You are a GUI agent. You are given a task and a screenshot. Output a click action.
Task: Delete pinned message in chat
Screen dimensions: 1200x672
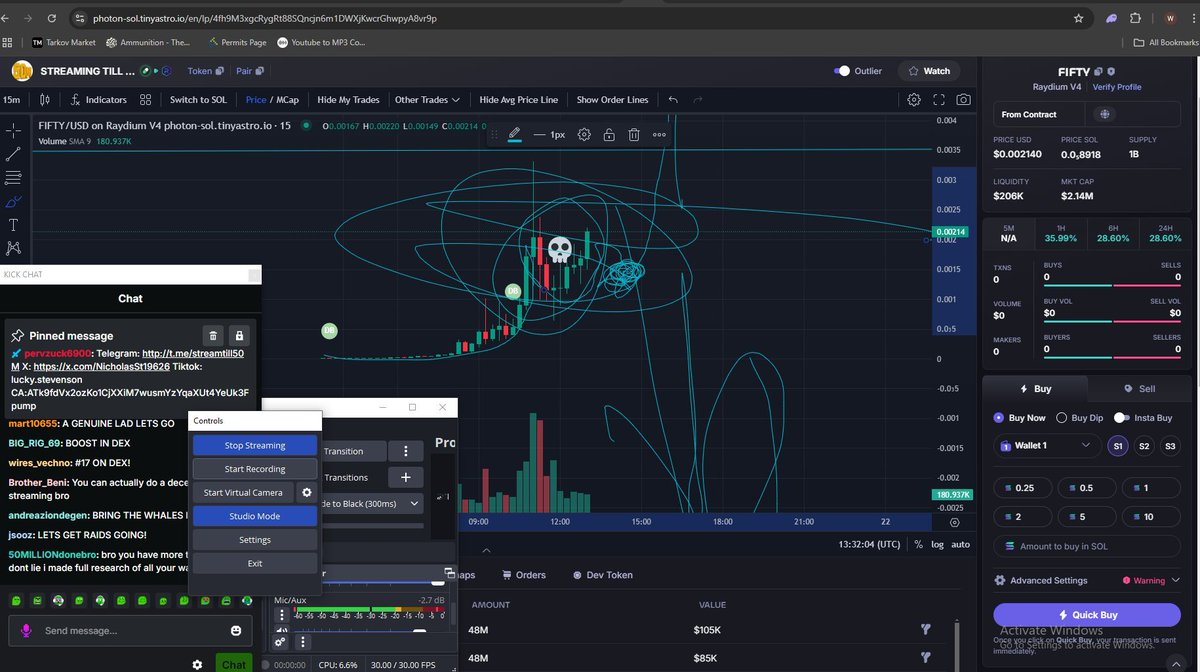click(x=213, y=335)
